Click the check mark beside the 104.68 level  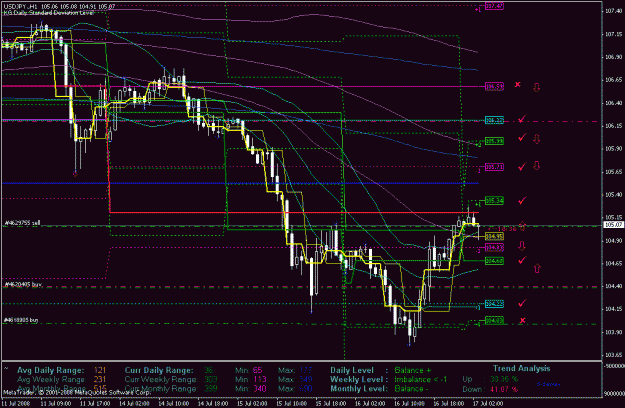tap(522, 260)
